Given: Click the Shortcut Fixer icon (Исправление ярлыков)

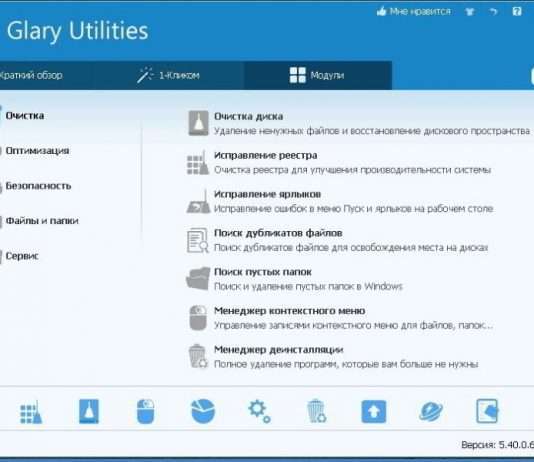Looking at the screenshot, I should click(198, 202).
